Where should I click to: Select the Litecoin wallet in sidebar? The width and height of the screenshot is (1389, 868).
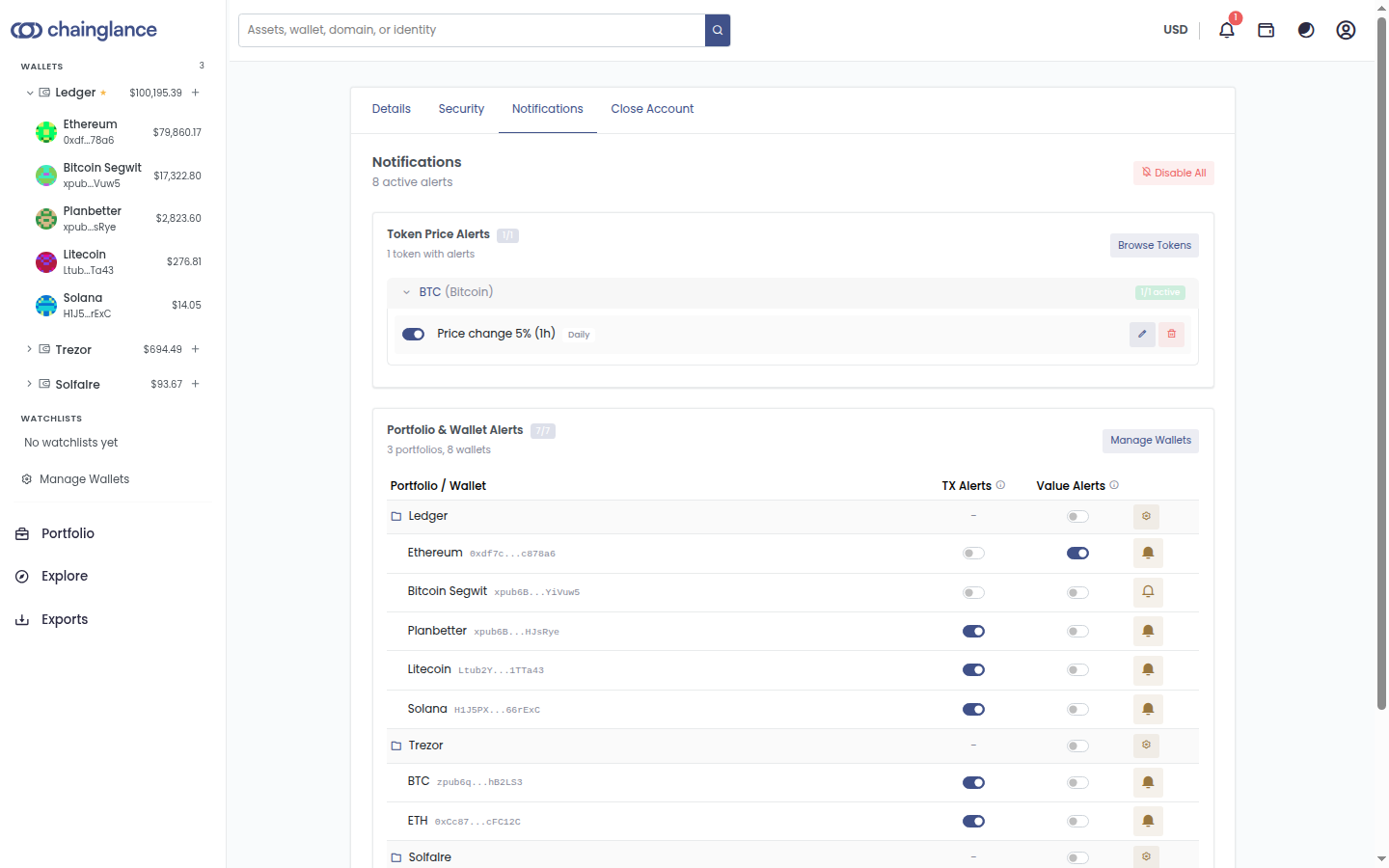[x=118, y=262]
